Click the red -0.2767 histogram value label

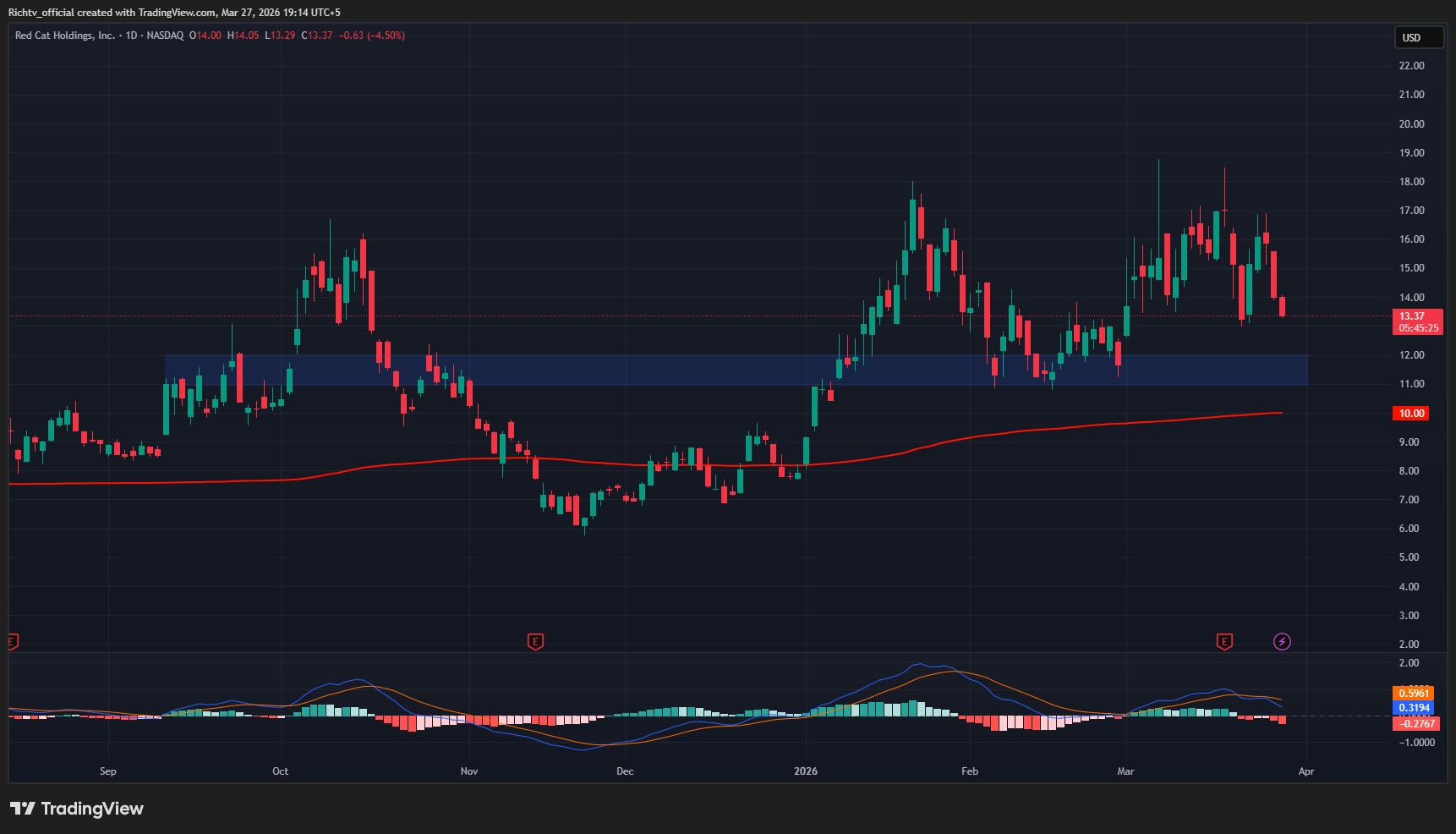[1416, 723]
